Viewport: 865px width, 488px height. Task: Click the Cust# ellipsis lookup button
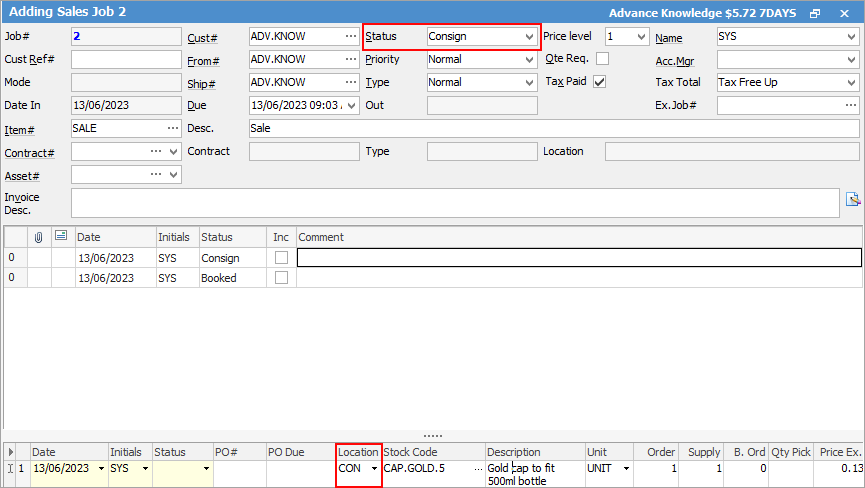350,36
